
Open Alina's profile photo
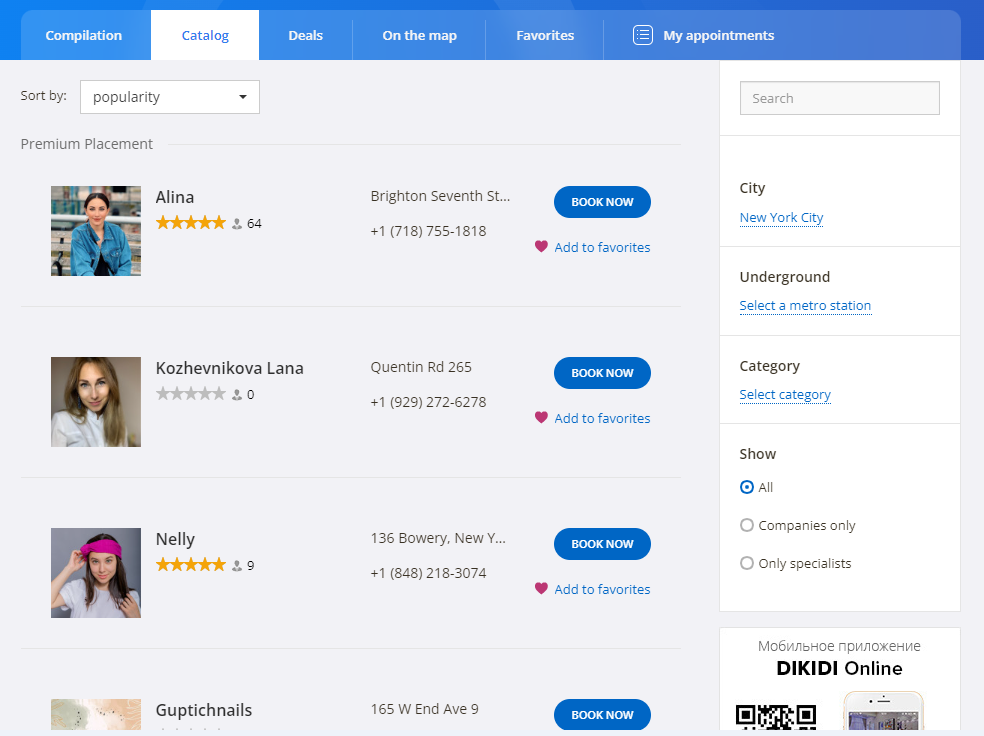point(96,231)
